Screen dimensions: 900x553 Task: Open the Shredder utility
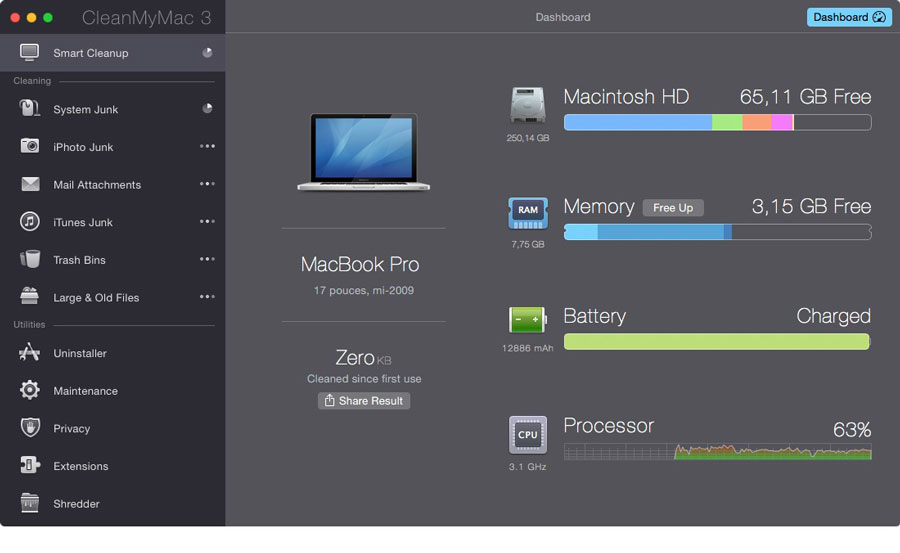(x=112, y=504)
